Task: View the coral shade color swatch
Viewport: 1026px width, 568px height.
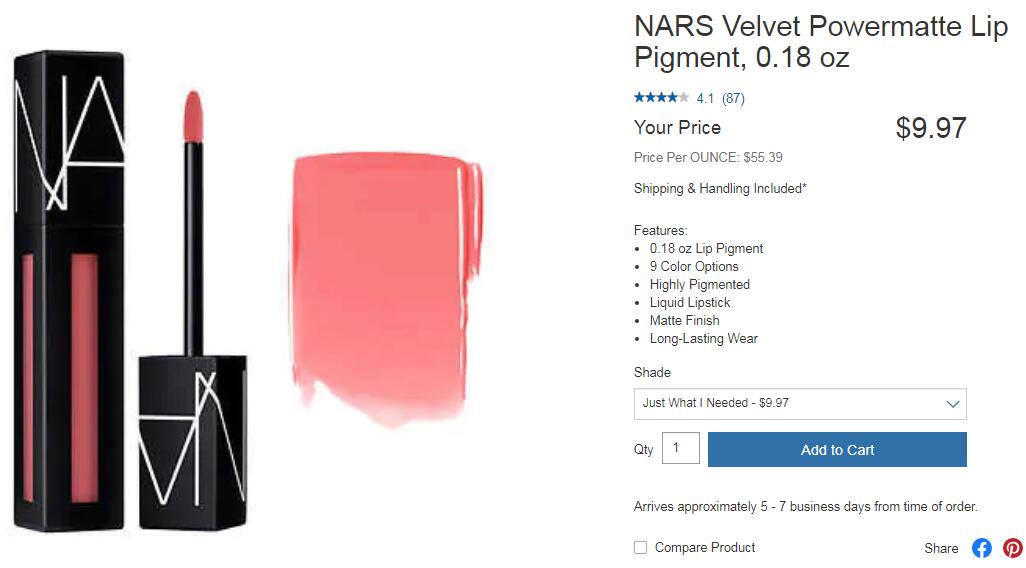Action: [x=386, y=288]
